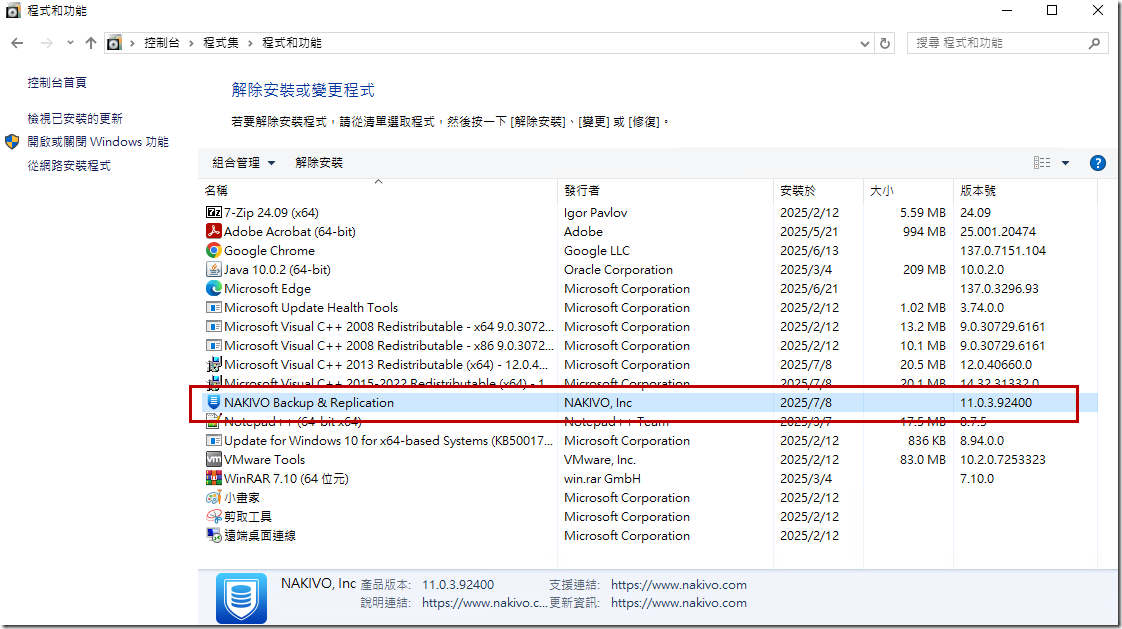The width and height of the screenshot is (1122, 629).
Task: Click the Adobe Acrobat (64-bit) name
Action: [290, 231]
